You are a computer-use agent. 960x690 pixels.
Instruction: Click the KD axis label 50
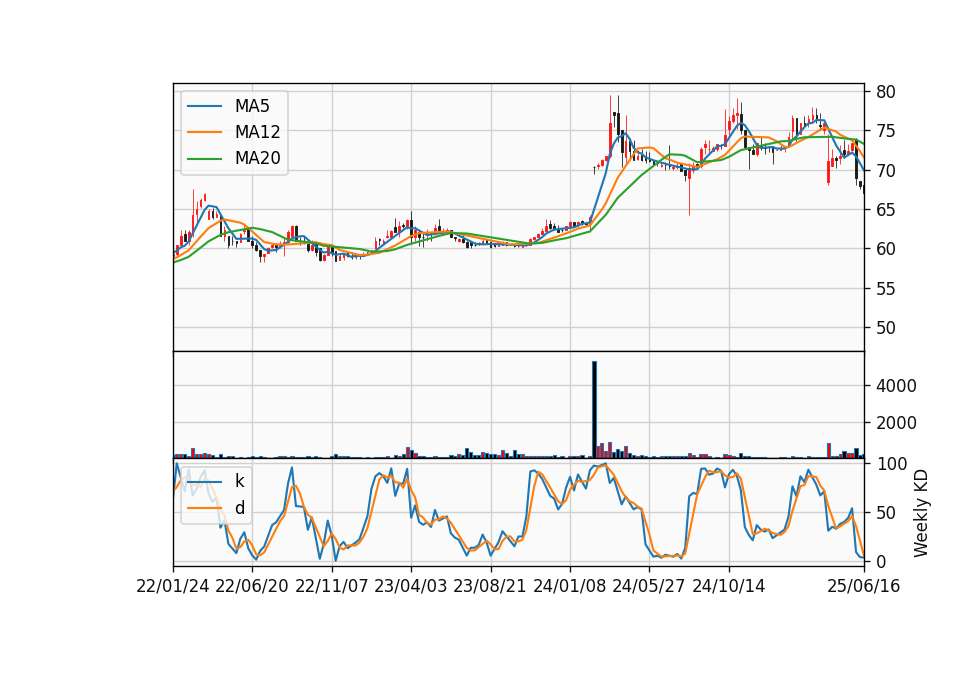(885, 512)
